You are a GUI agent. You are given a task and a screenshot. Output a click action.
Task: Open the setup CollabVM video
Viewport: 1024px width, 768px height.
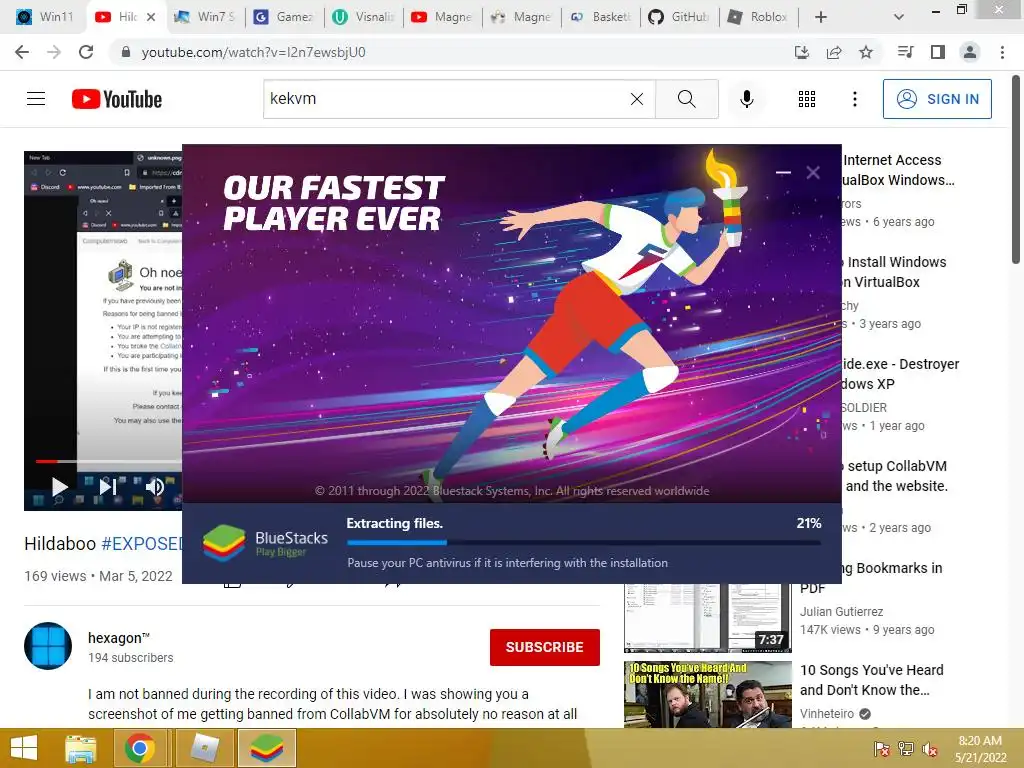pos(896,476)
